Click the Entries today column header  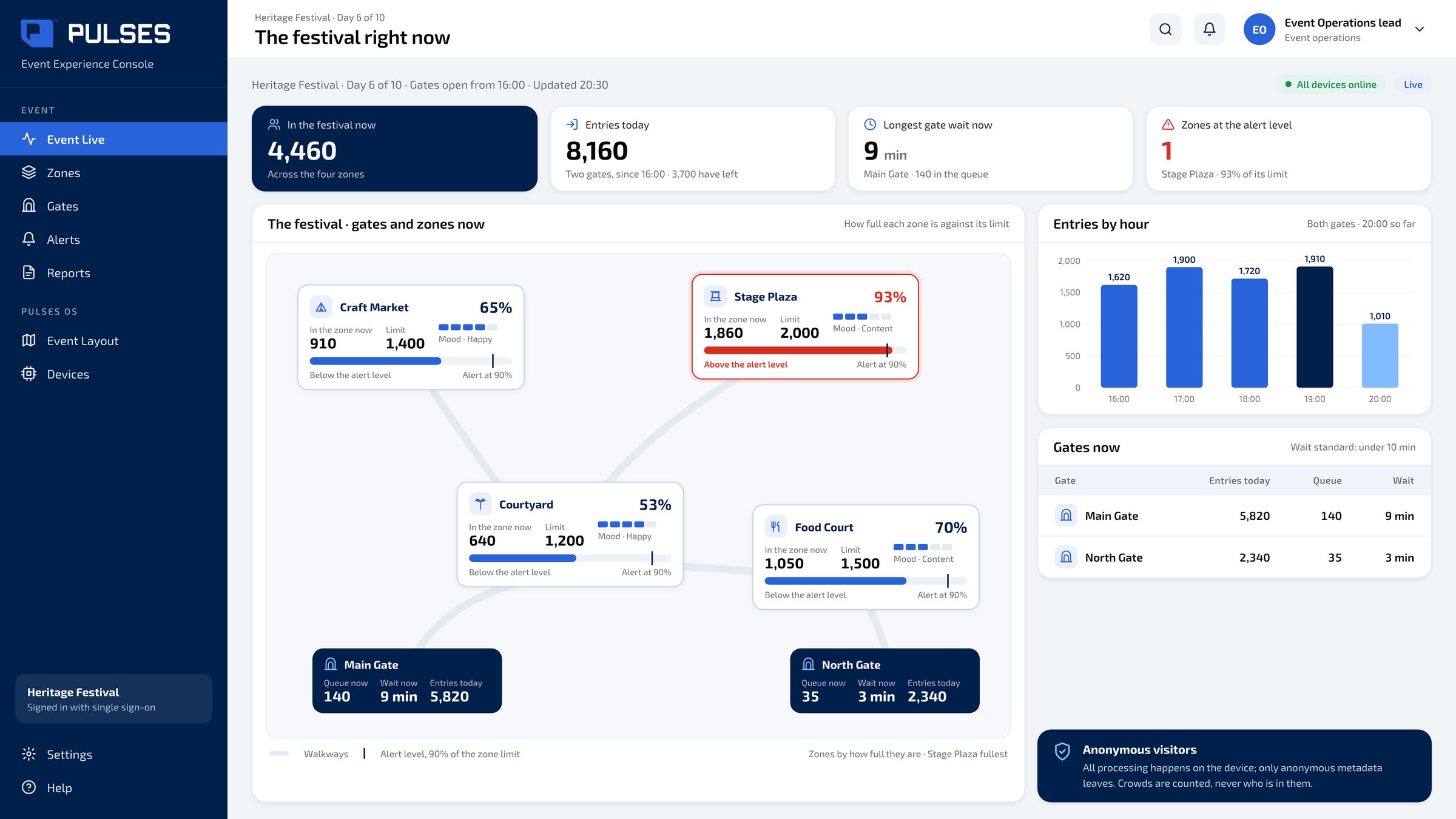(1239, 480)
